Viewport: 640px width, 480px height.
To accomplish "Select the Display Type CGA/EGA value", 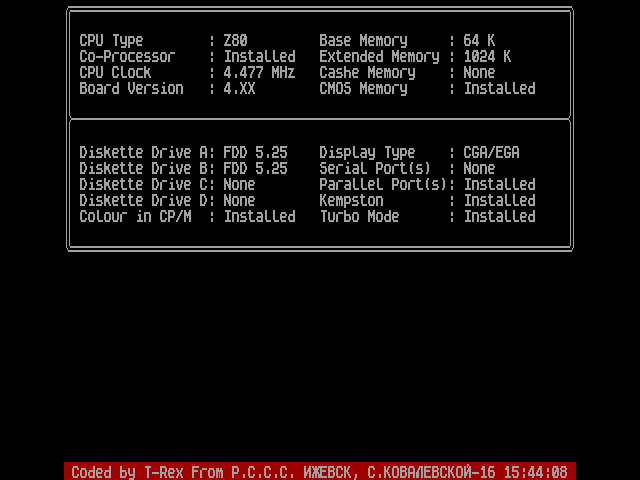I will pos(491,153).
